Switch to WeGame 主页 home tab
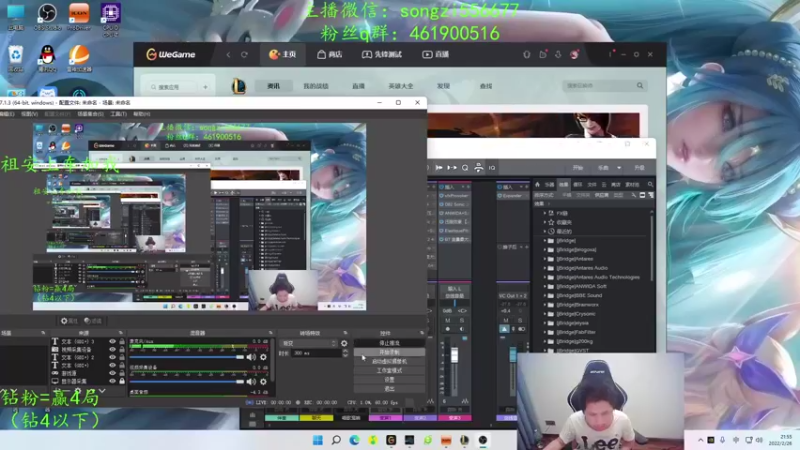 [283, 55]
